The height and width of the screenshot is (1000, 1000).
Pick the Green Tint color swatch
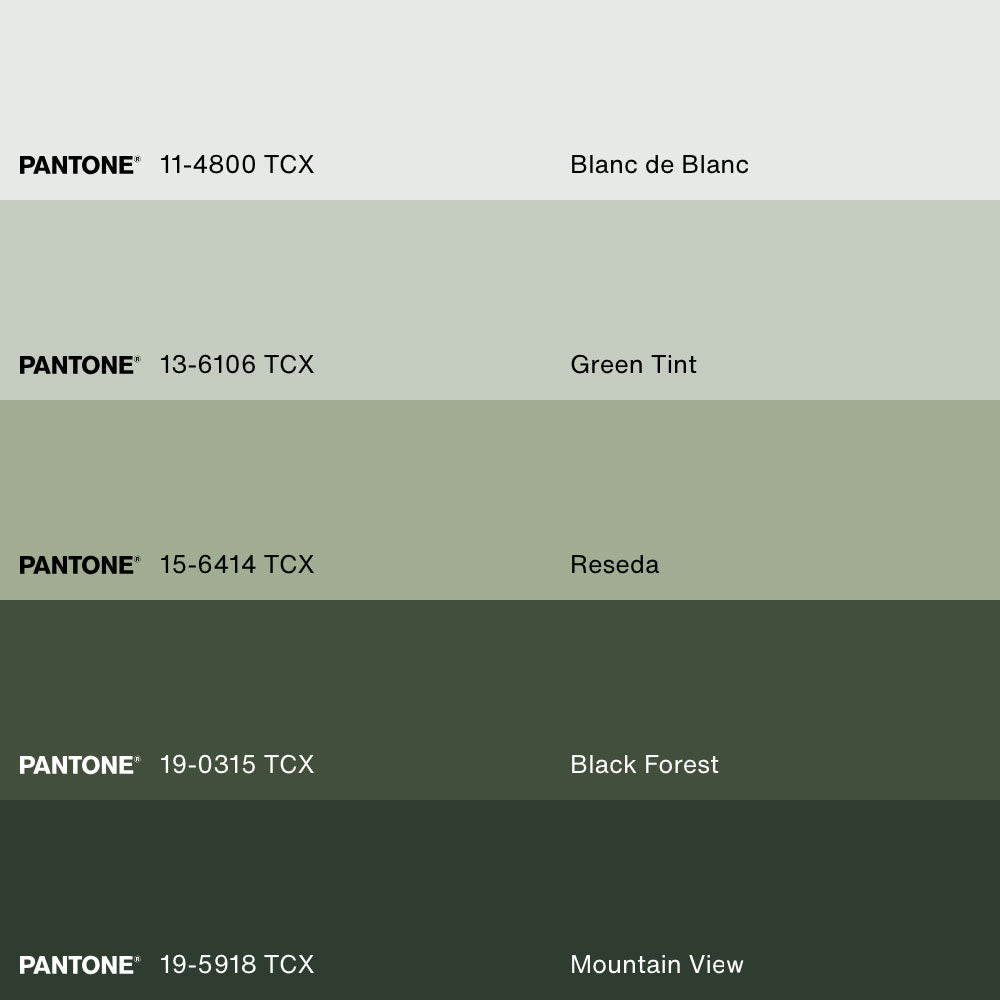(500, 280)
